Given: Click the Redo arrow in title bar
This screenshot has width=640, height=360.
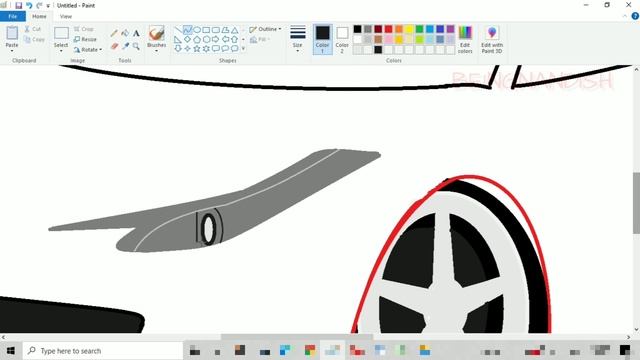Looking at the screenshot, I should click(x=39, y=6).
